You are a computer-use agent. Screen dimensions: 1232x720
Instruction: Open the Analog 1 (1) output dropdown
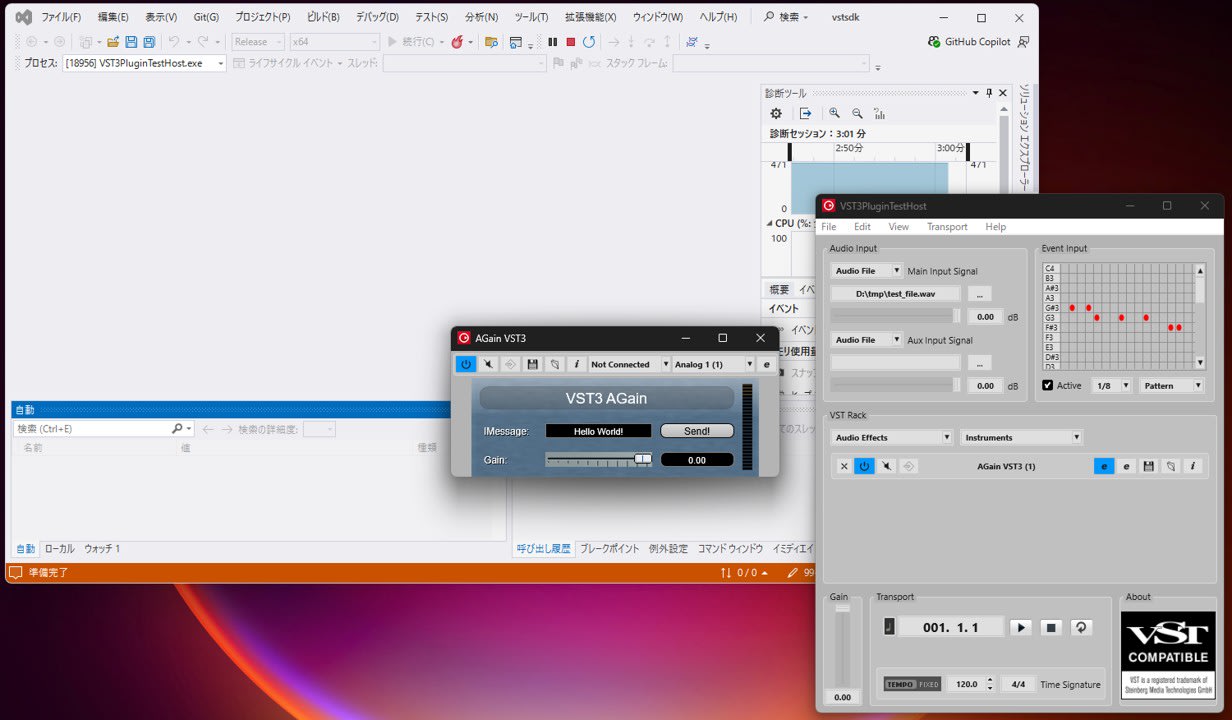[713, 364]
